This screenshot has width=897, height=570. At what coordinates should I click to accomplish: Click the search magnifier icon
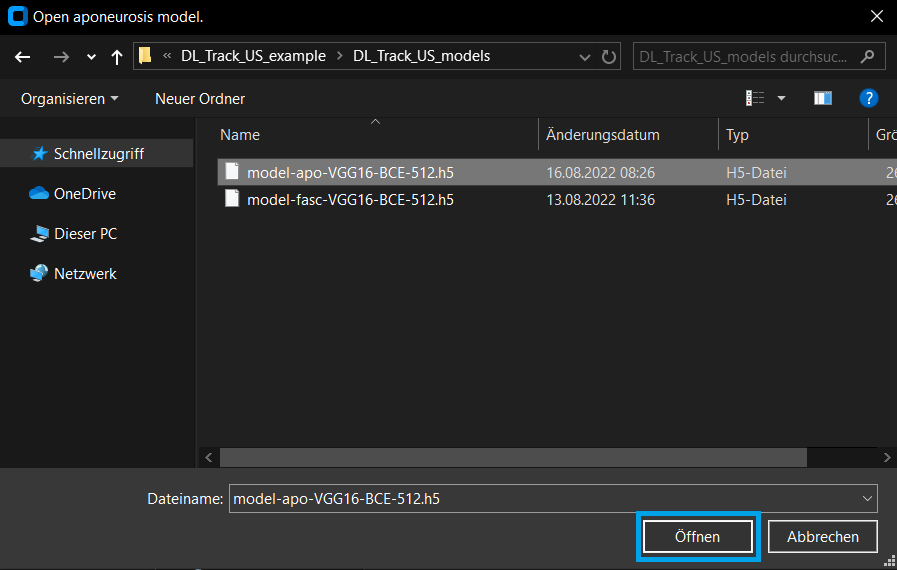tap(866, 56)
